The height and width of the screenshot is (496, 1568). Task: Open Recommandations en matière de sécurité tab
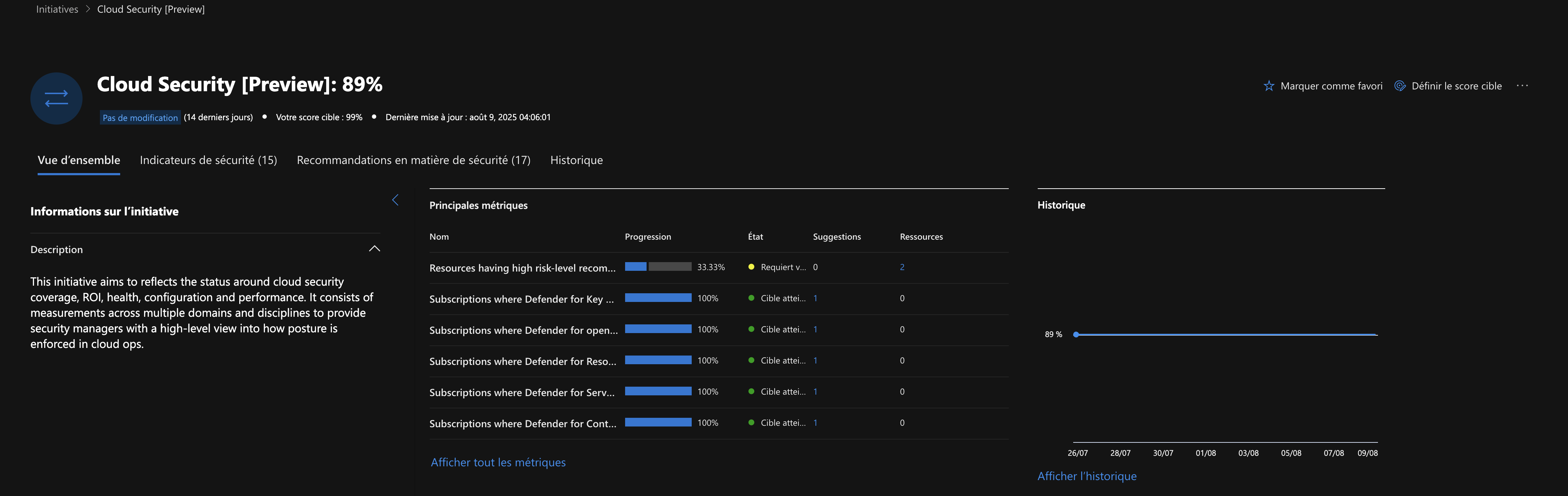413,160
